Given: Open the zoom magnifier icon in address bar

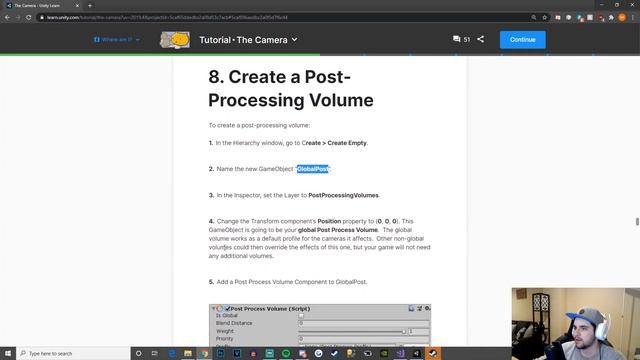Looking at the screenshot, I should (x=533, y=18).
